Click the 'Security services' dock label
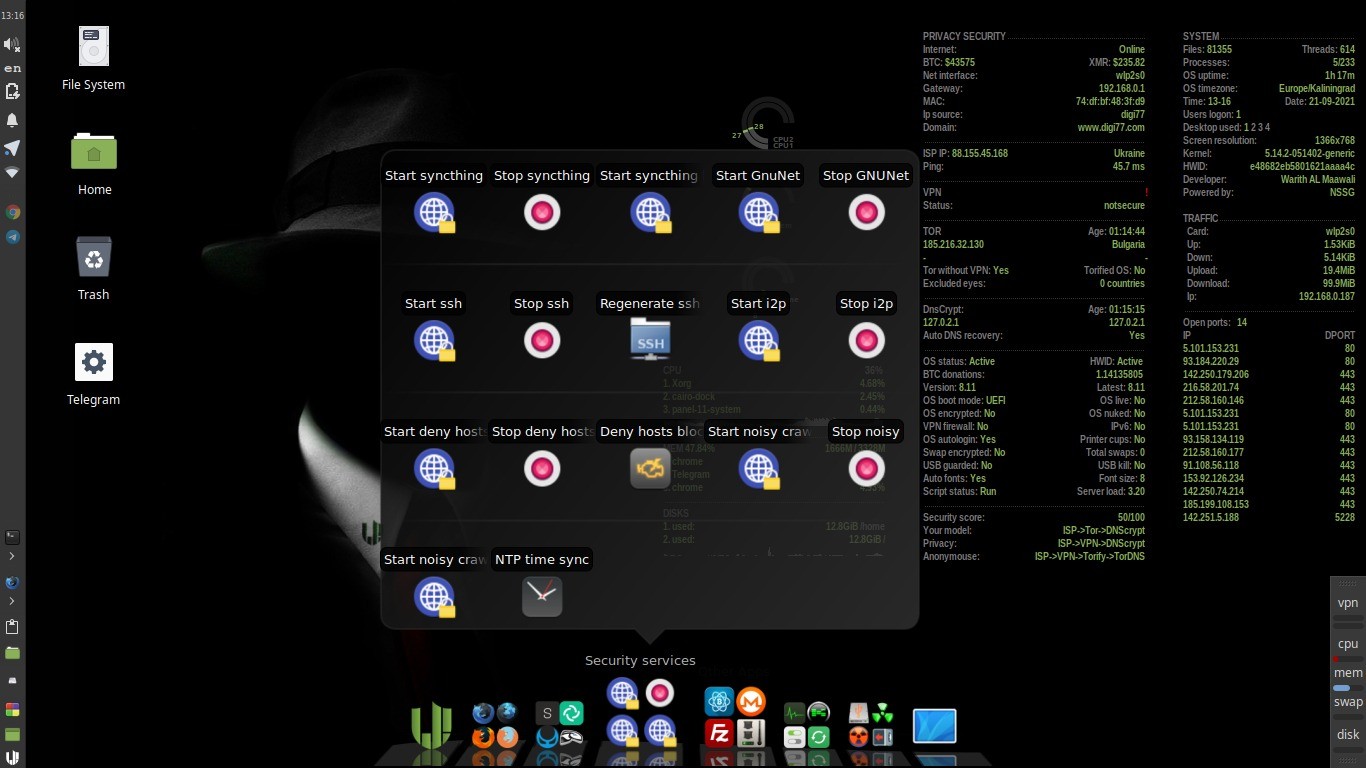 (640, 661)
